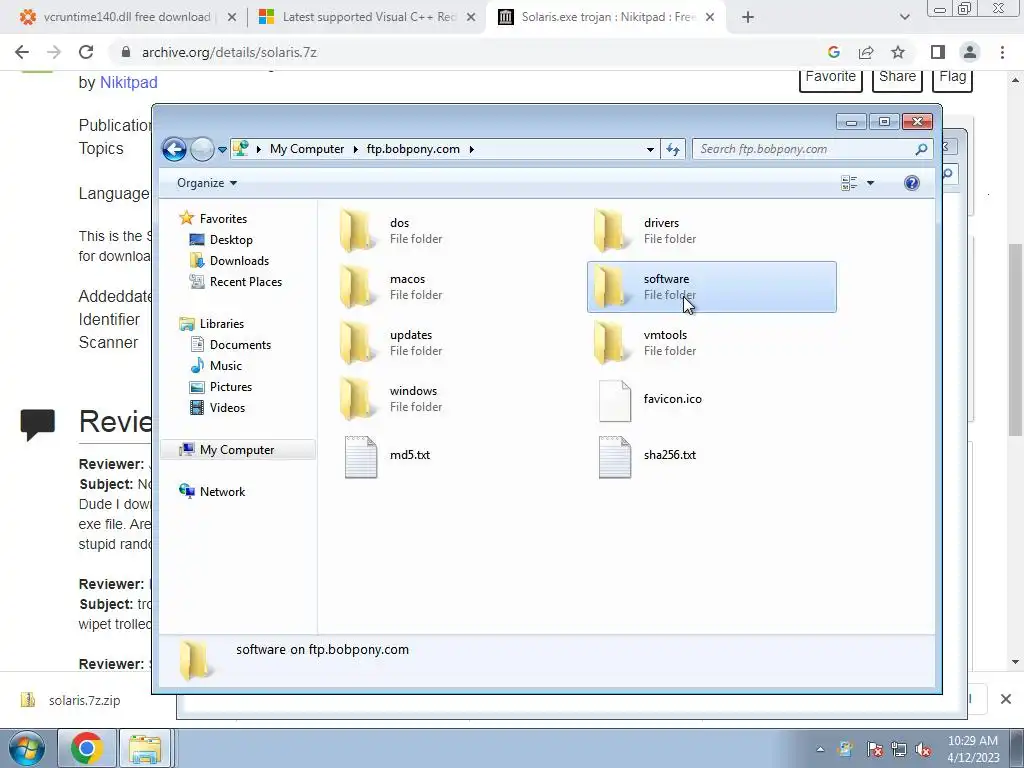This screenshot has height=768, width=1024.
Task: Click the Google icon in address bar
Action: click(833, 52)
